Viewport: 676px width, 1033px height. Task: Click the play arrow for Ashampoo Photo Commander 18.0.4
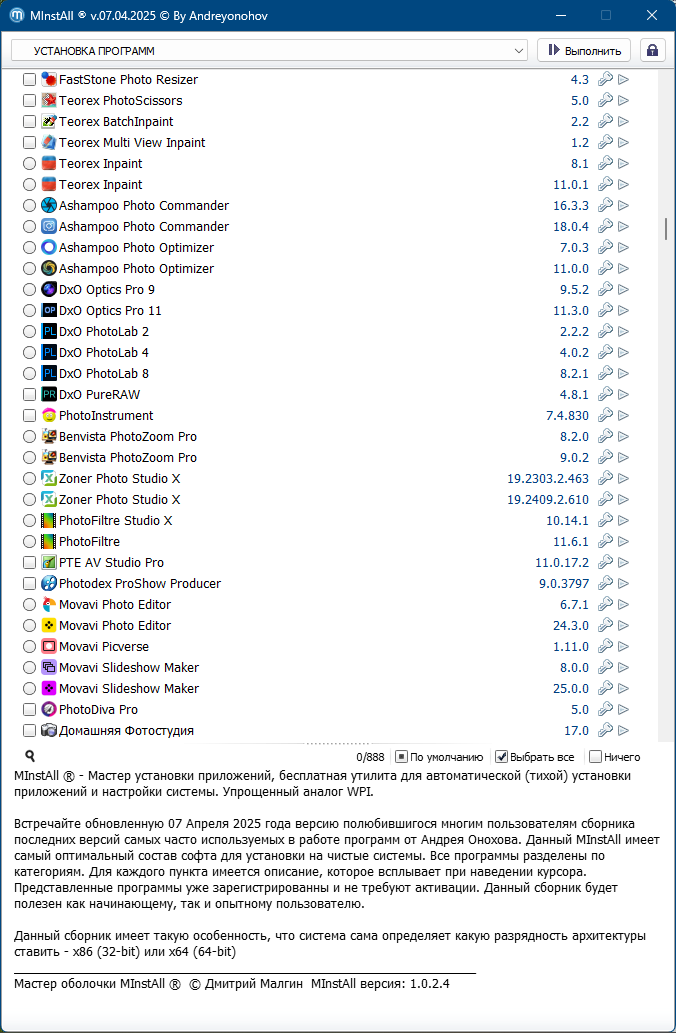[x=623, y=227]
